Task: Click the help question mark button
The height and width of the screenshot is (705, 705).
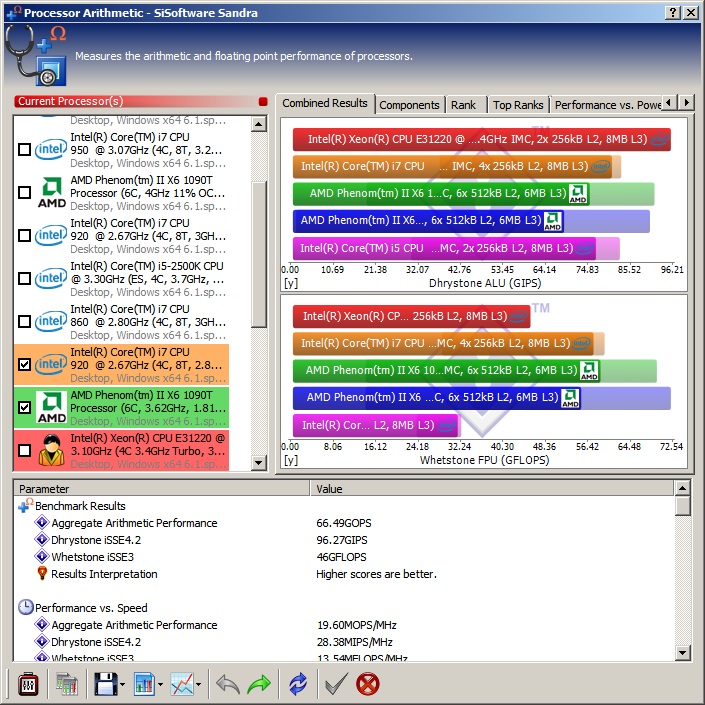Action: click(673, 13)
